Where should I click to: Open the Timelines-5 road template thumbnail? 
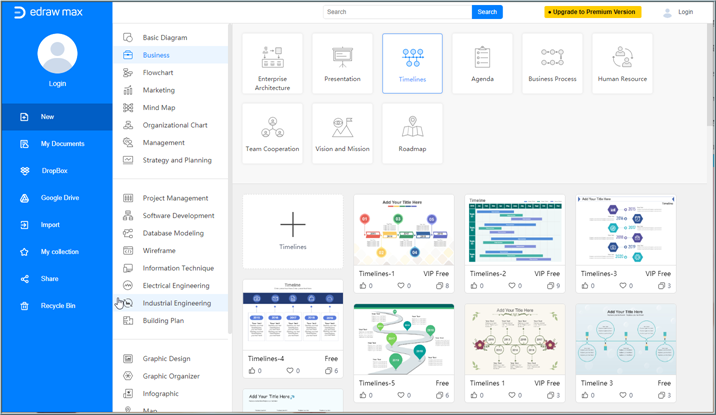404,340
